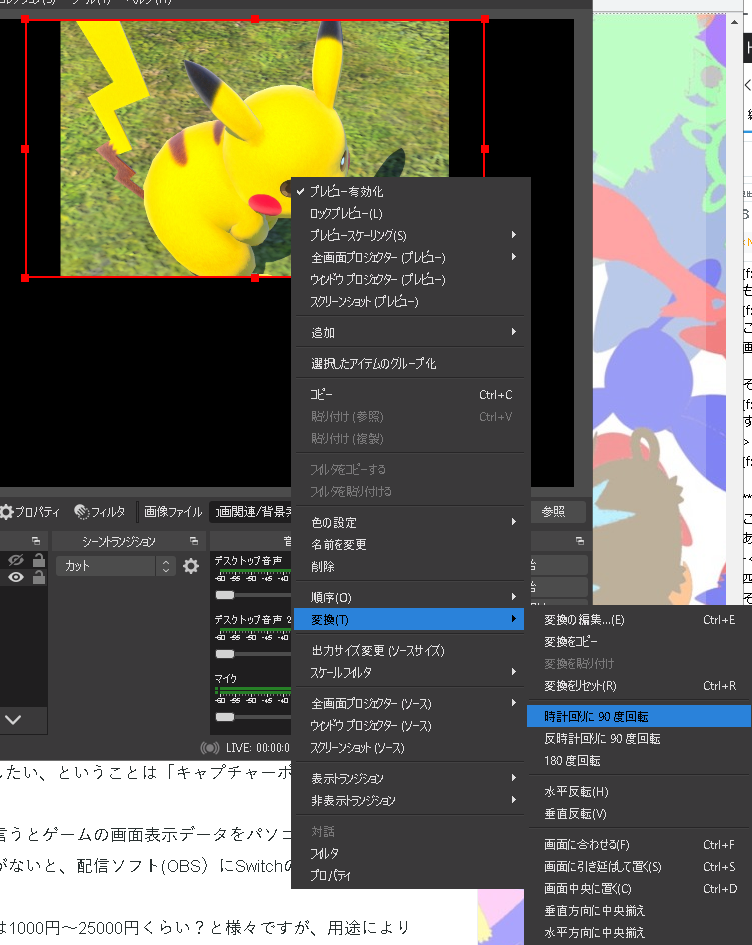Expand 全画面プロジェクター (プレビュー) submenu
The image size is (752, 945).
(409, 257)
